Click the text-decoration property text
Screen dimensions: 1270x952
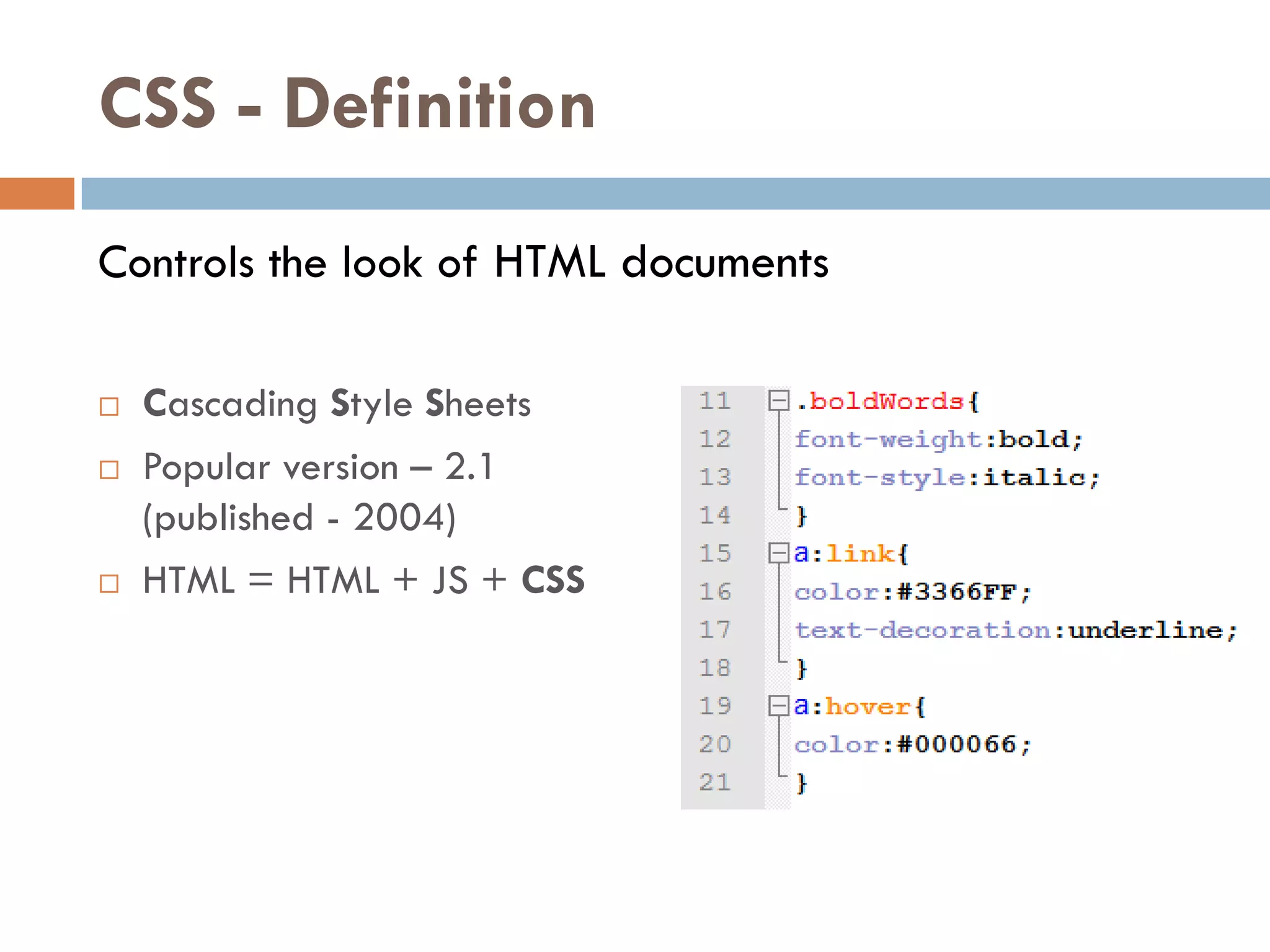click(923, 630)
